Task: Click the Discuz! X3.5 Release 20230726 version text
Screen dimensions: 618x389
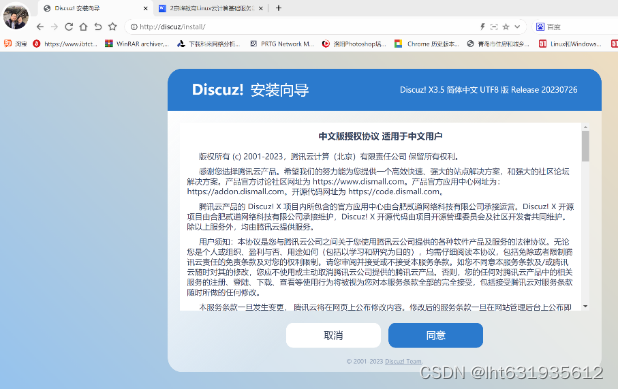Action: click(488, 90)
